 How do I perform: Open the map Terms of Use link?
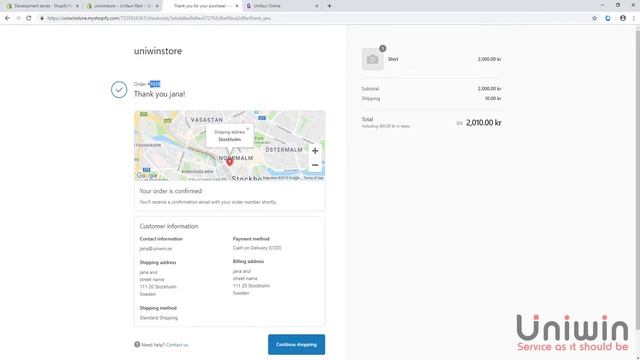(313, 178)
